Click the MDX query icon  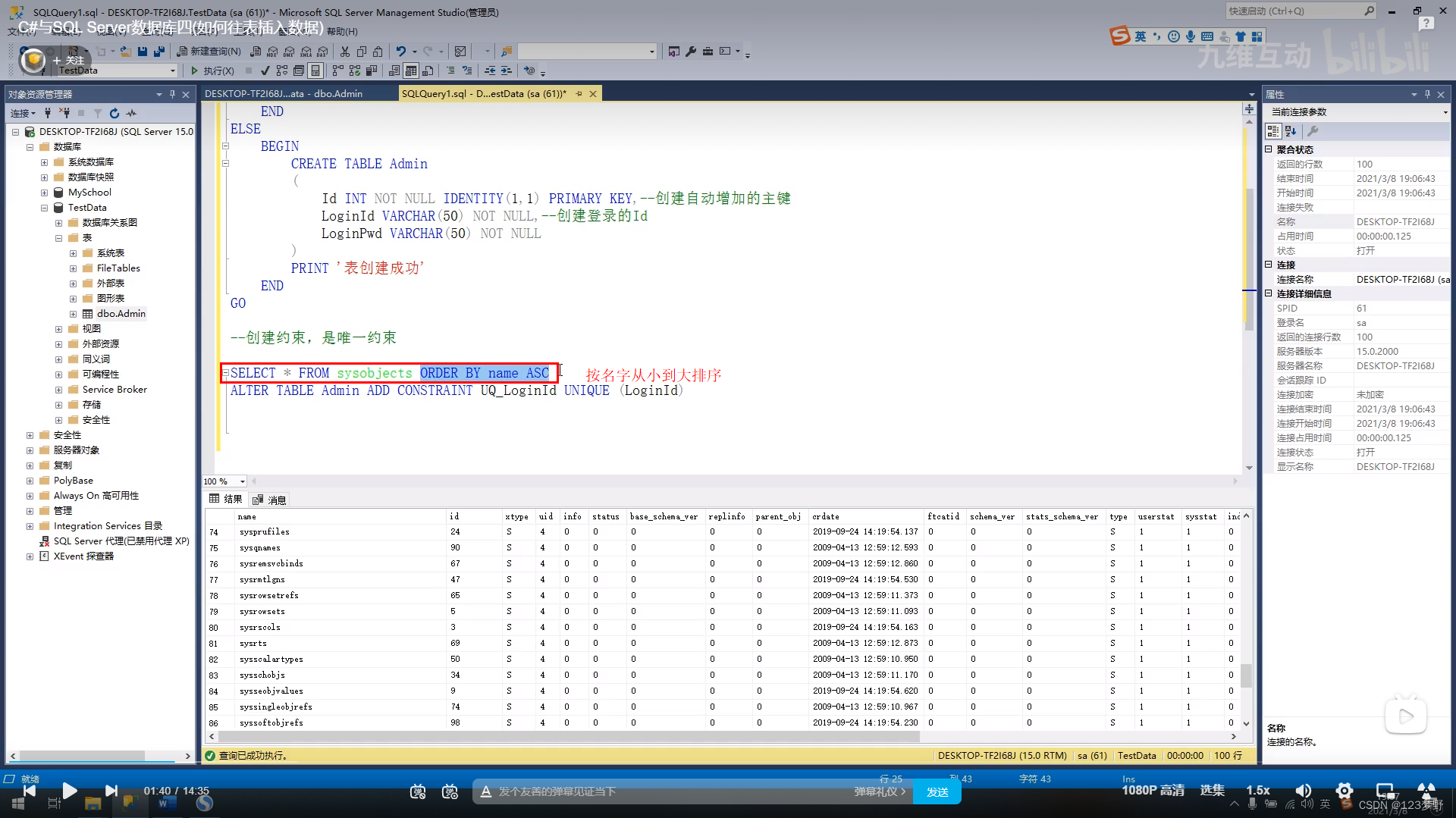pyautogui.click(x=273, y=52)
